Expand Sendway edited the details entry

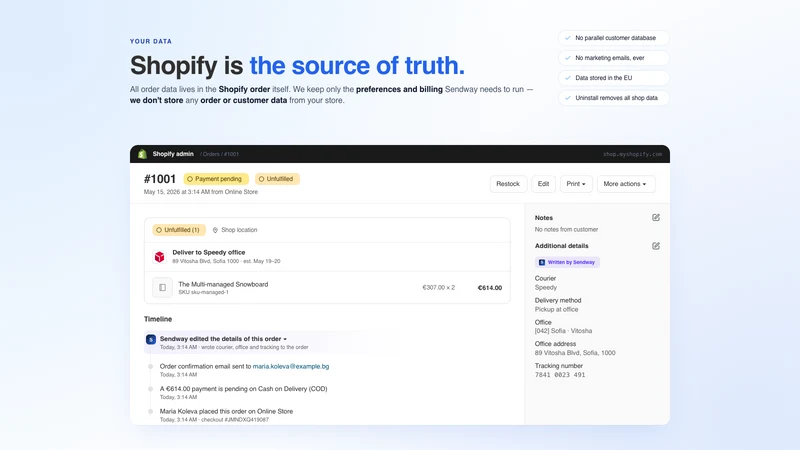point(223,339)
